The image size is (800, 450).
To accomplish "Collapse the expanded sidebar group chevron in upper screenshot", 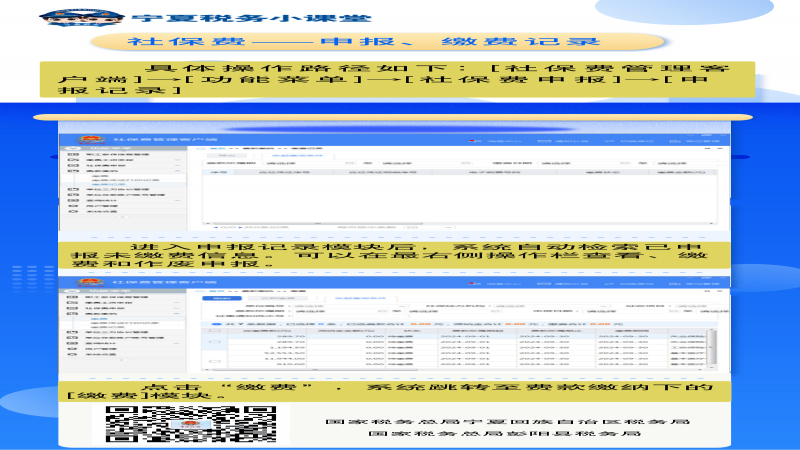I will (x=178, y=171).
